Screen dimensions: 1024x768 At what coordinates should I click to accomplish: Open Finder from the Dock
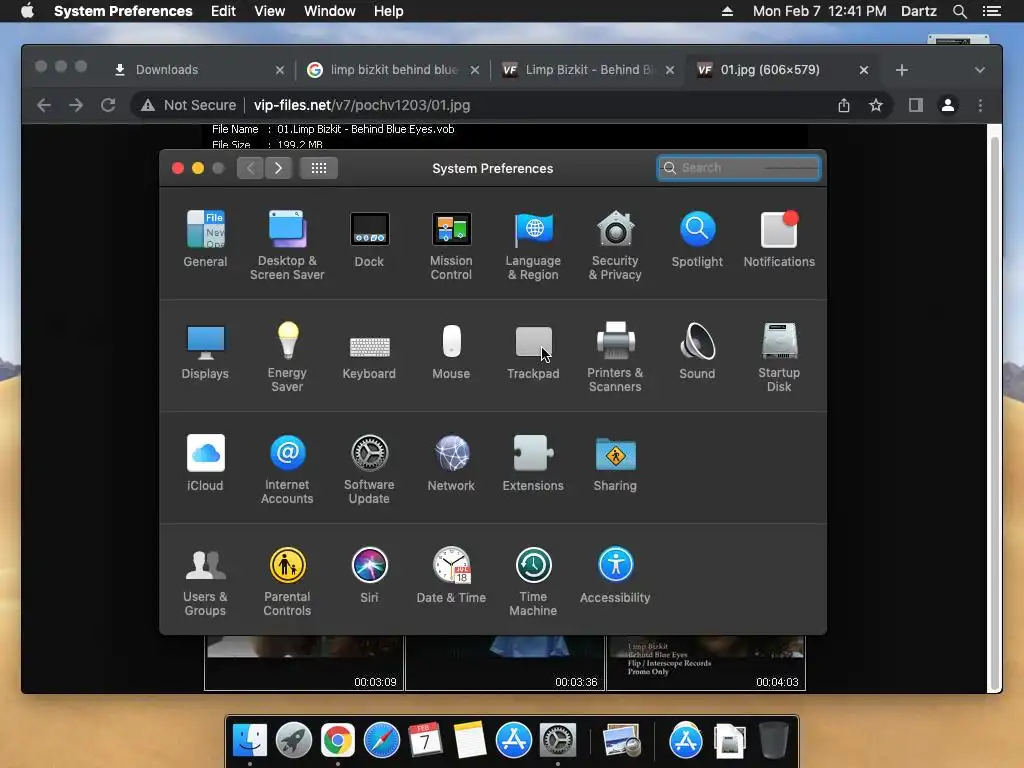coord(249,741)
